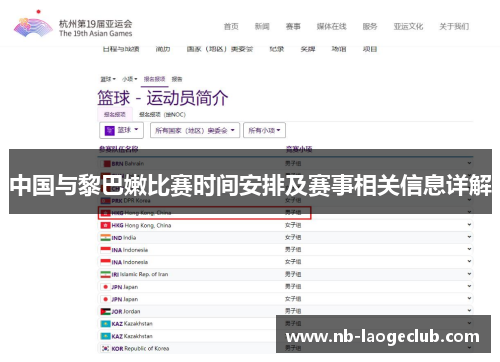
Task: Open 新闻 in the top navigation
Action: [x=262, y=26]
